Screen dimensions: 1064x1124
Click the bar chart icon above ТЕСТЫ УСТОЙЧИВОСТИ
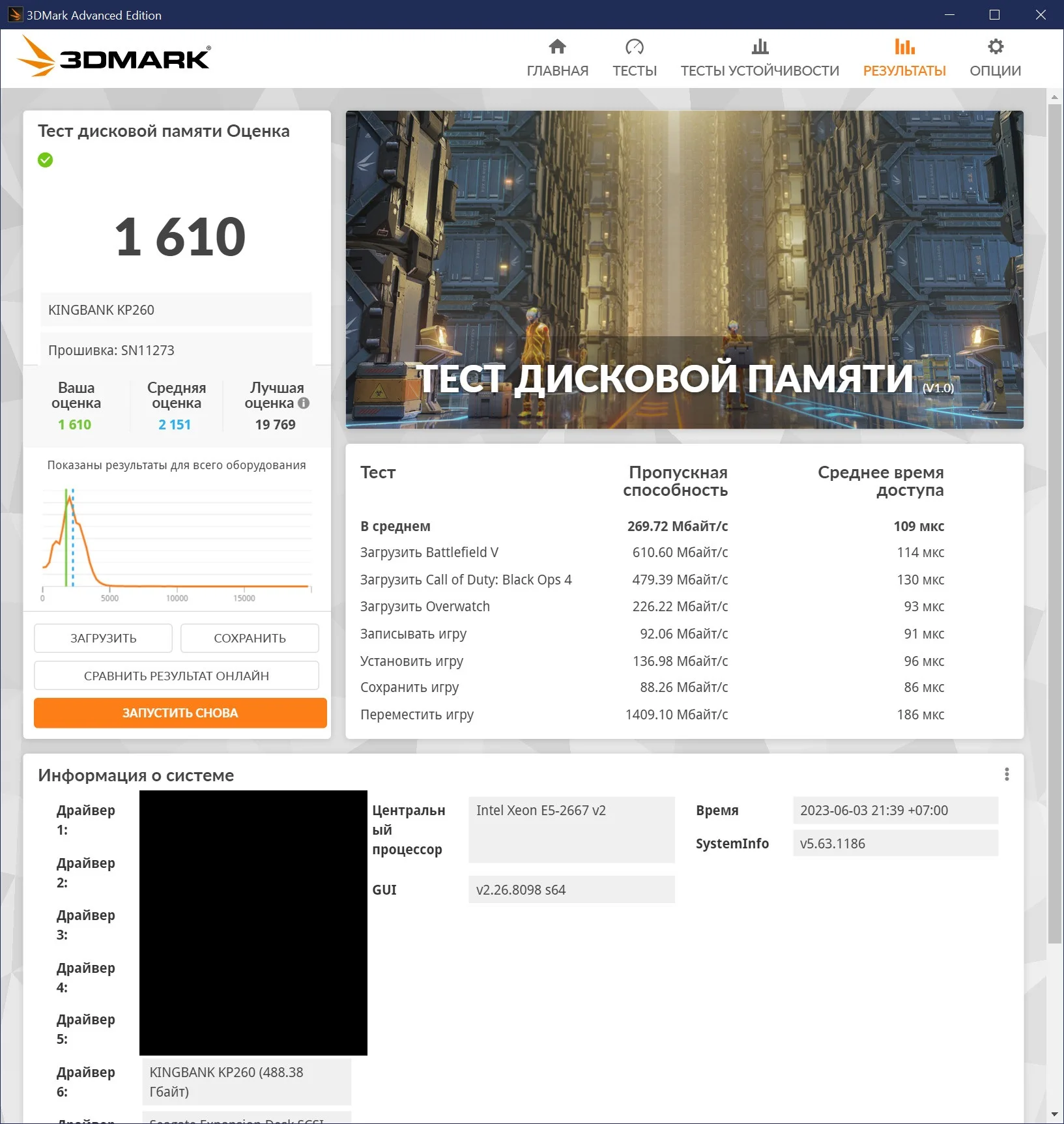tap(760, 47)
